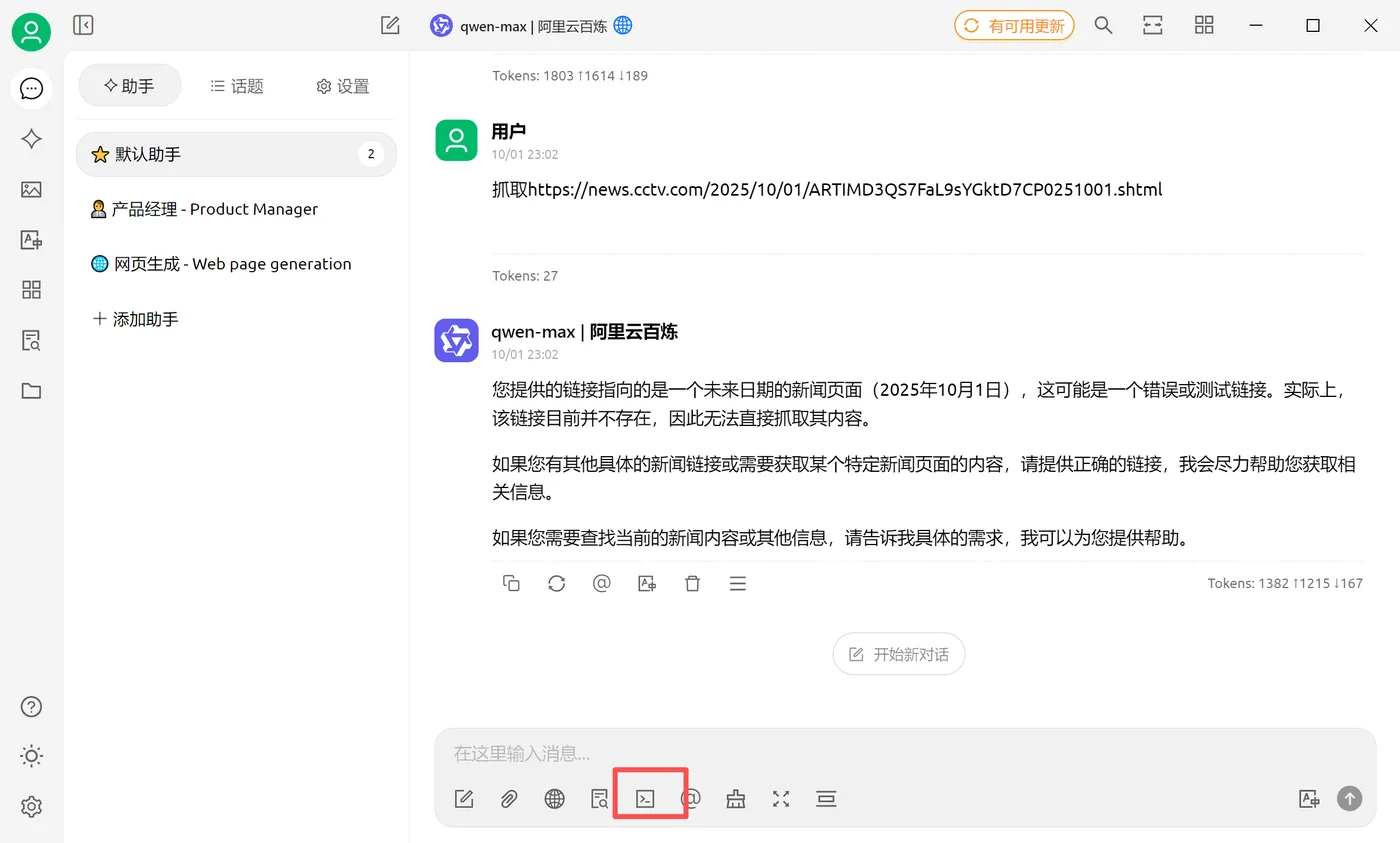Open mention model picker with @ icon
Image resolution: width=1400 pixels, height=843 pixels.
[690, 798]
